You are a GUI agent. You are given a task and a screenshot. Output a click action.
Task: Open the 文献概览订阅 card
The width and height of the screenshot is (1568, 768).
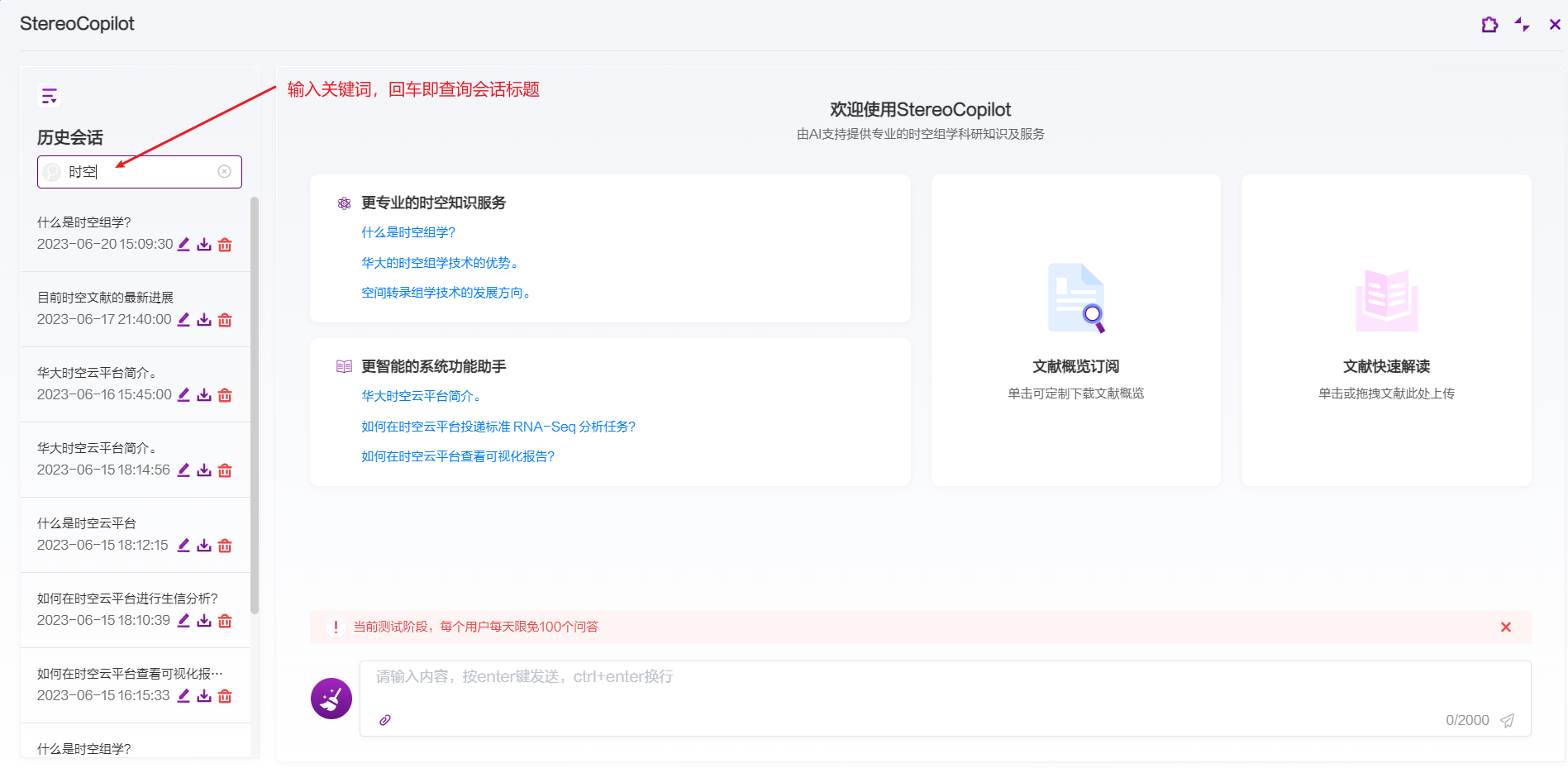1075,331
